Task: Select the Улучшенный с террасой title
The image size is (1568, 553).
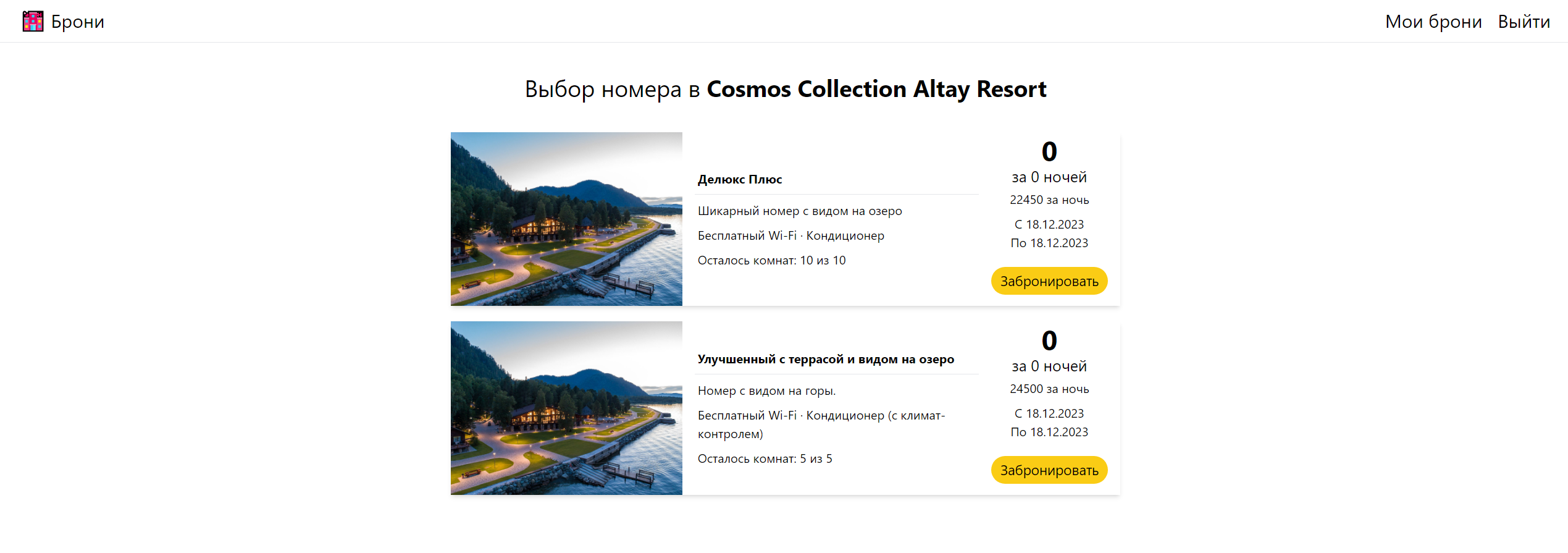Action: click(826, 359)
